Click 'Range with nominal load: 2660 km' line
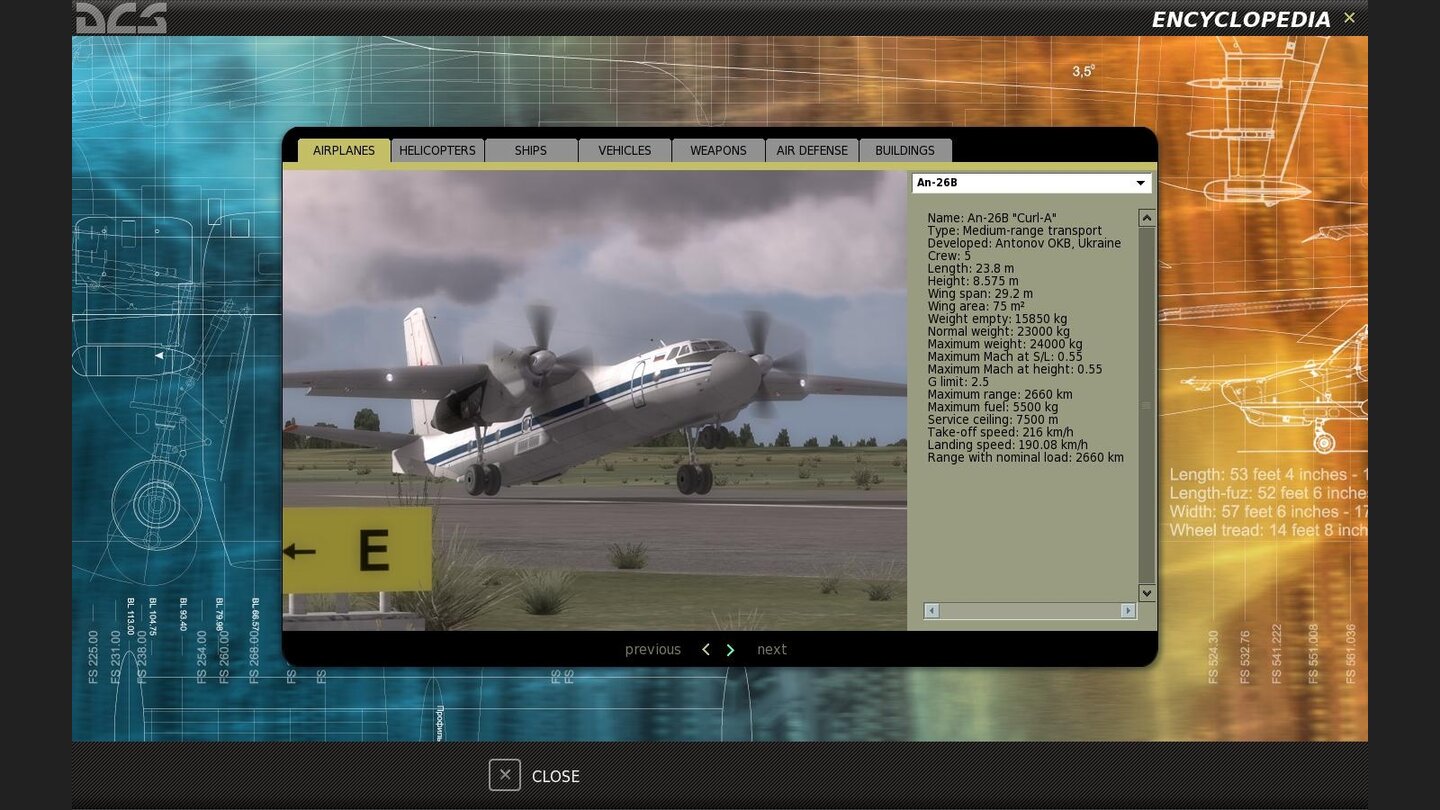The image size is (1440, 810). (1025, 458)
